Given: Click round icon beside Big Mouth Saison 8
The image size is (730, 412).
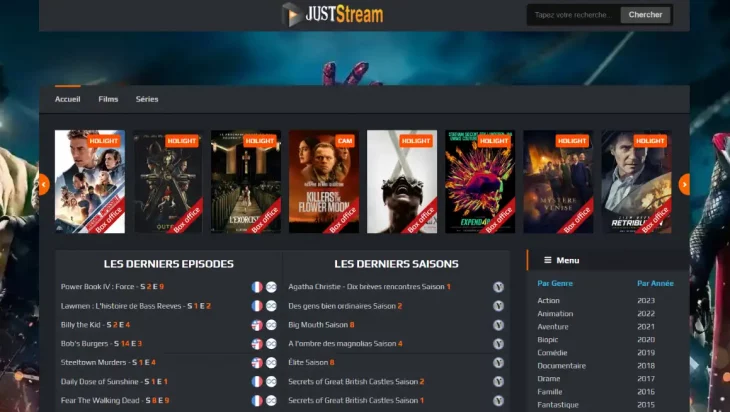Looking at the screenshot, I should pyautogui.click(x=499, y=325).
